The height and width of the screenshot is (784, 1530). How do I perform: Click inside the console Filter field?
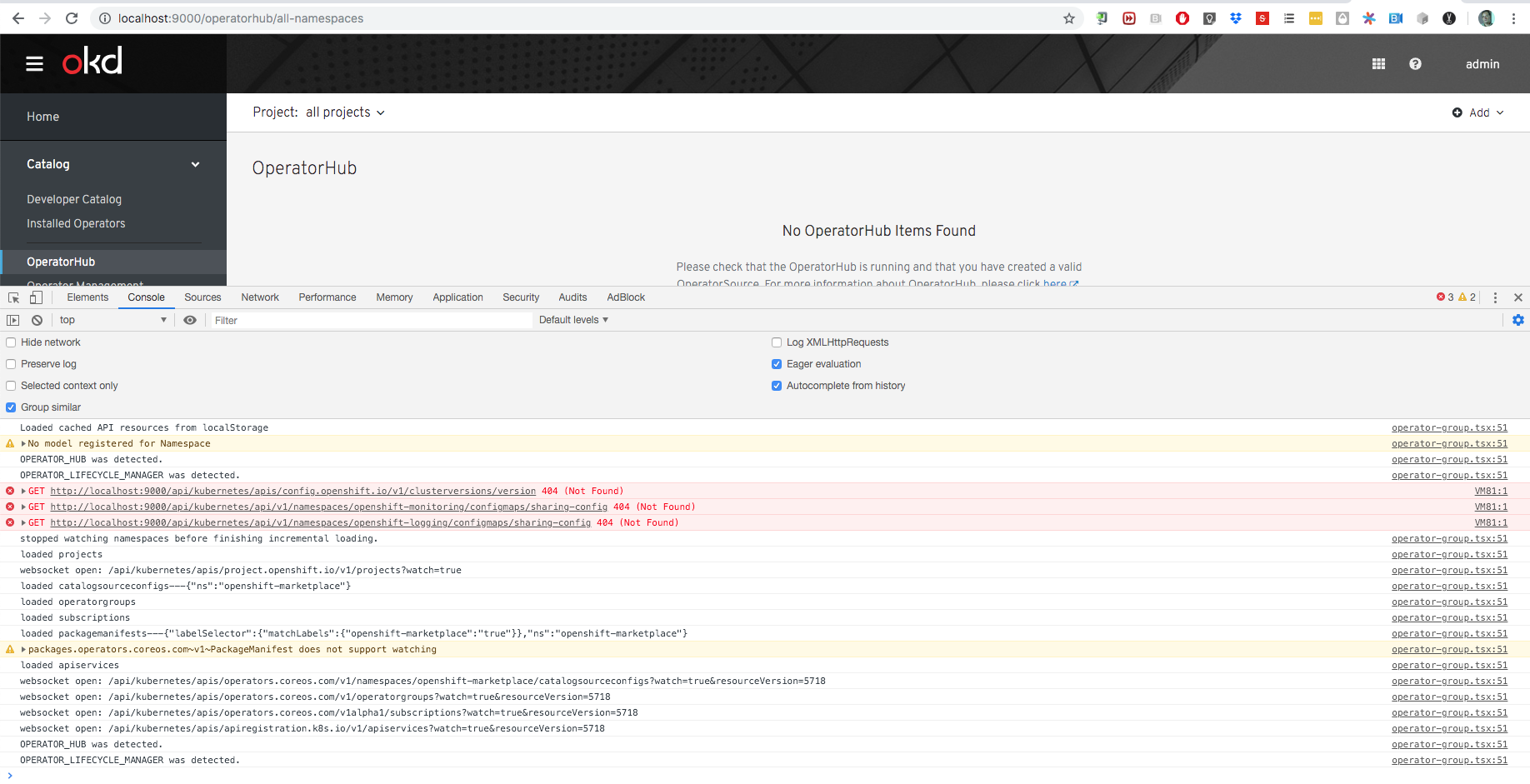pos(333,320)
